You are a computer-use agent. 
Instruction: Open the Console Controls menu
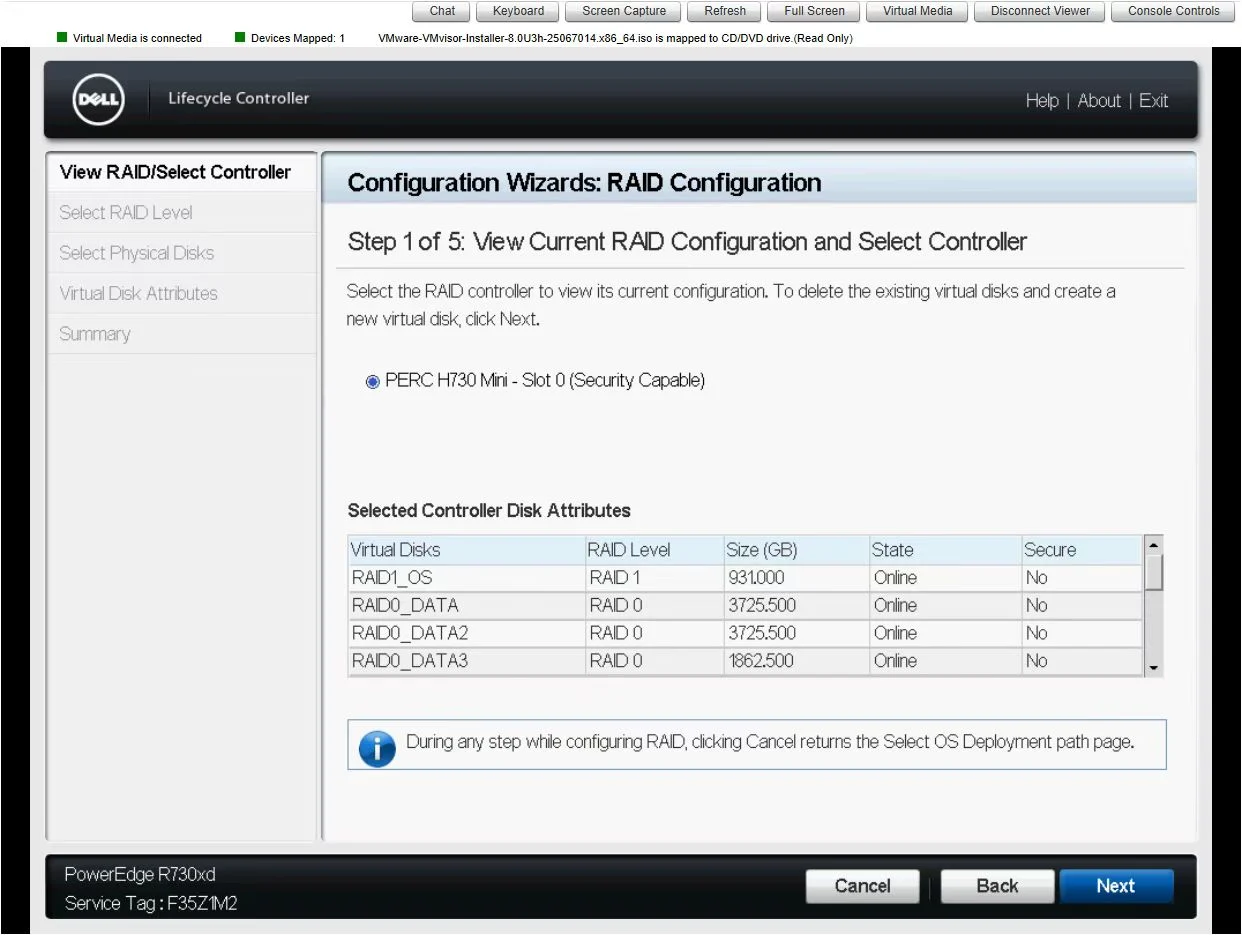click(1173, 11)
